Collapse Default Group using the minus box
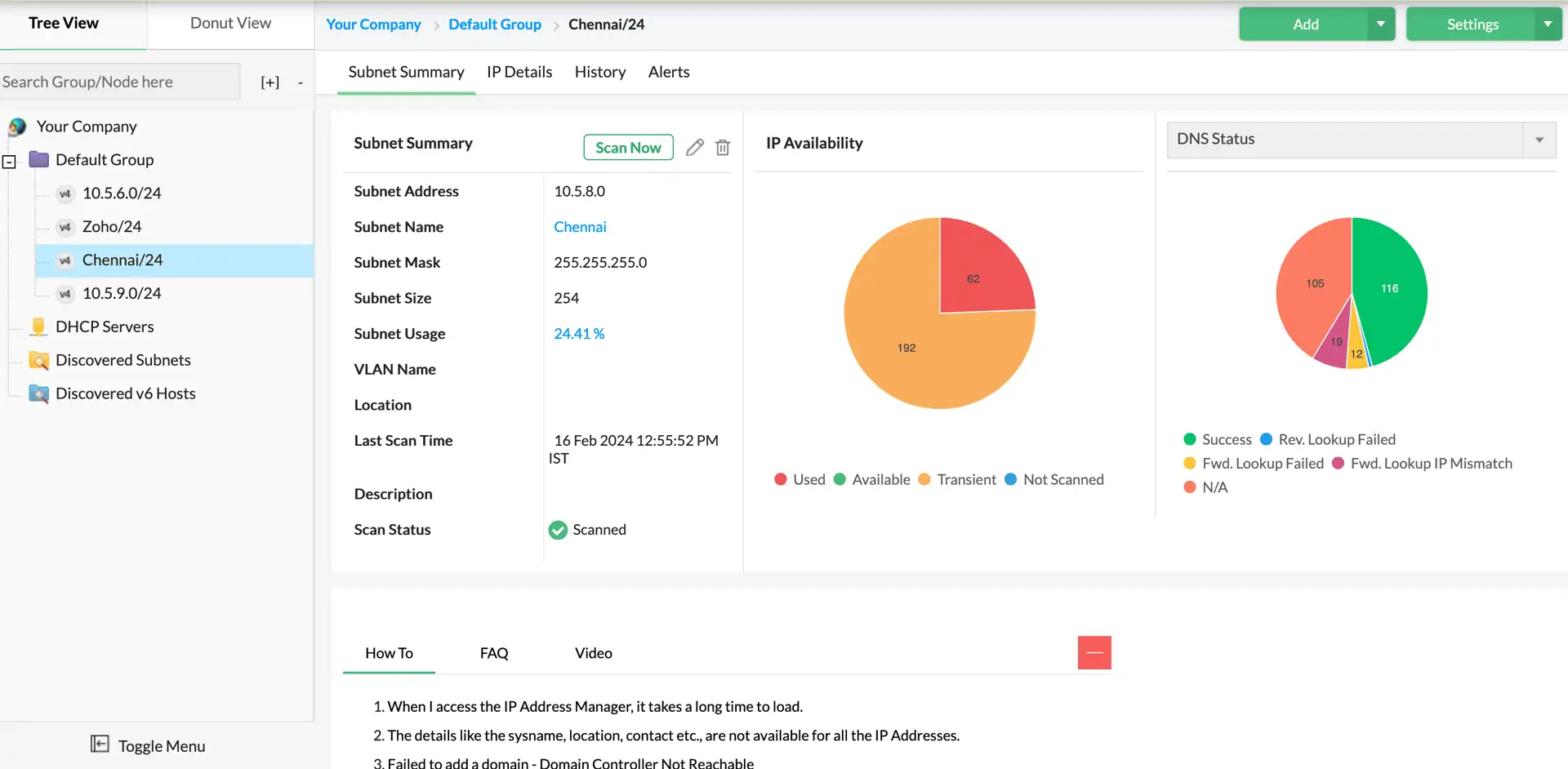Image resolution: width=1568 pixels, height=769 pixels. tap(10, 162)
